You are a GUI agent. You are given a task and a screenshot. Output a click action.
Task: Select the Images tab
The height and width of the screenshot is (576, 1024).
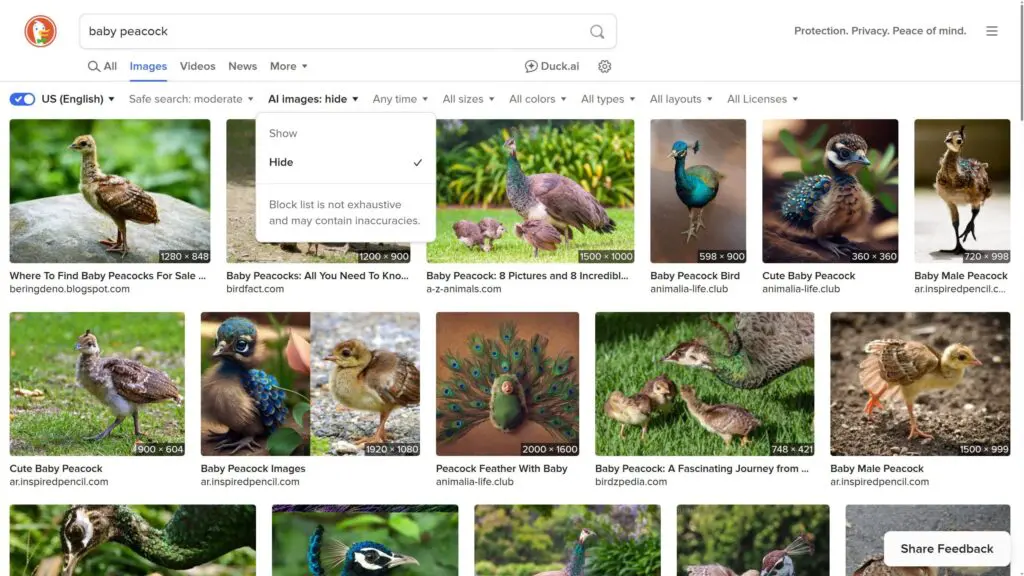(148, 67)
